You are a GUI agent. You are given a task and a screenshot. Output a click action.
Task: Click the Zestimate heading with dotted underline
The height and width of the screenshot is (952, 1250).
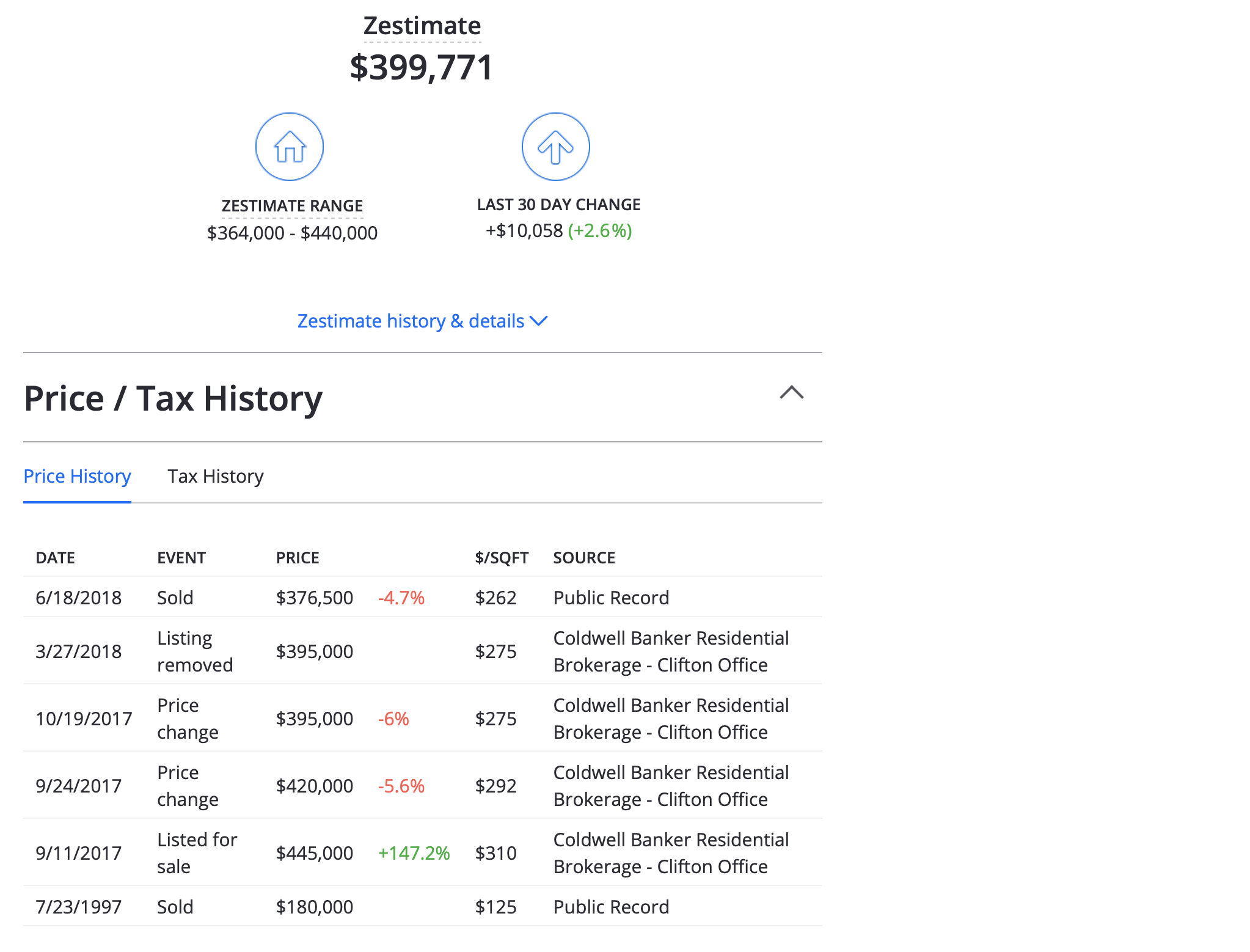[422, 26]
